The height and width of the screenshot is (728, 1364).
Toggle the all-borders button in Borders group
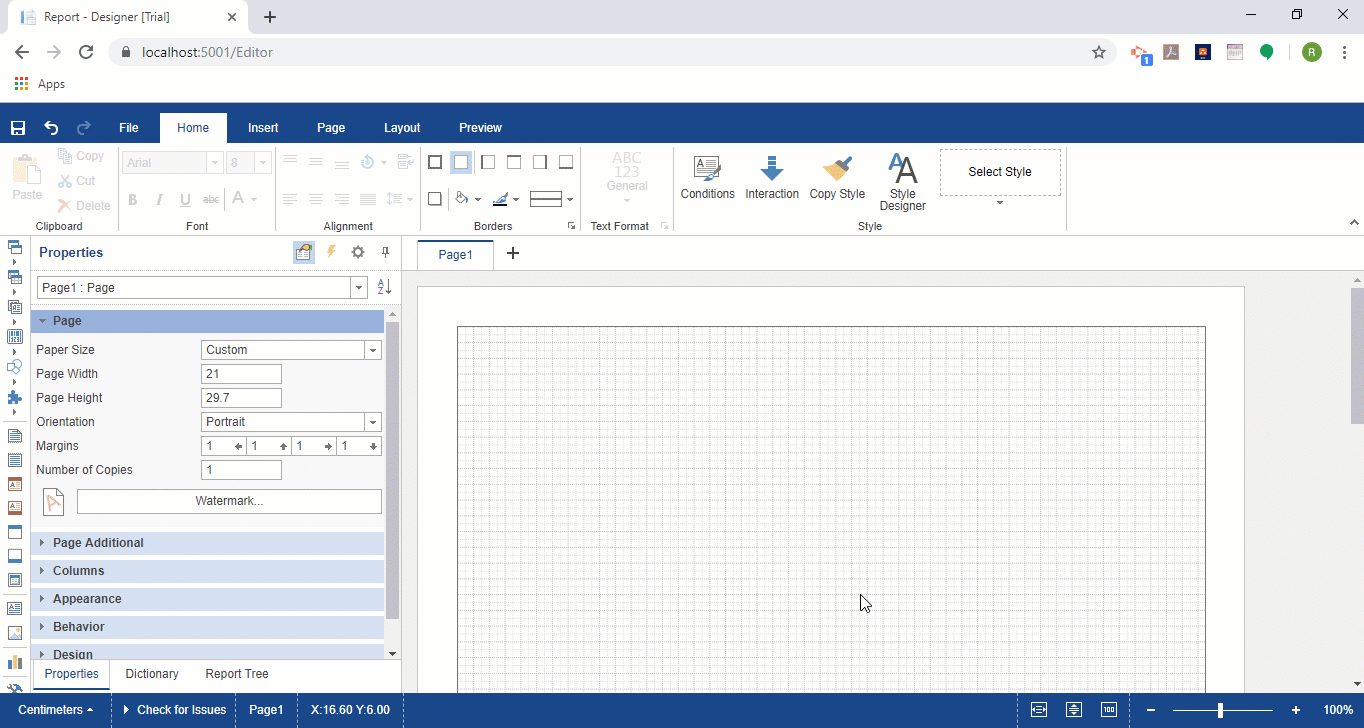(x=435, y=162)
